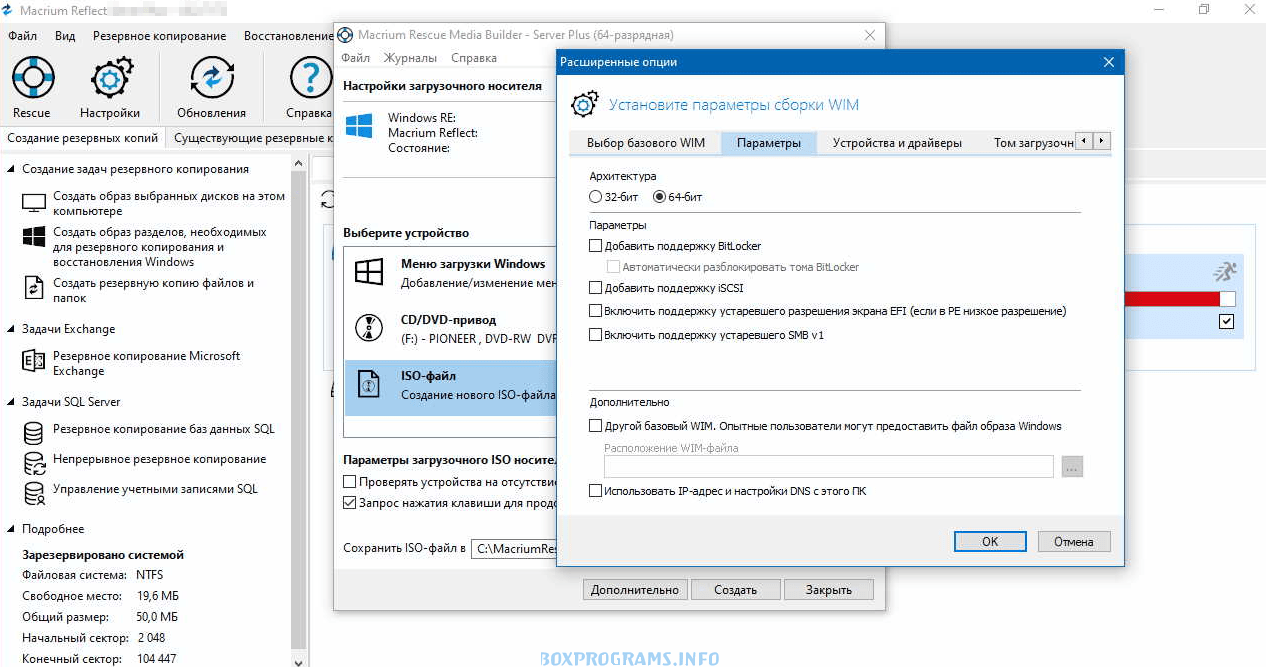Viewport: 1266px width, 667px height.
Task: Click Закрыть button in Media Builder
Action: tap(829, 590)
